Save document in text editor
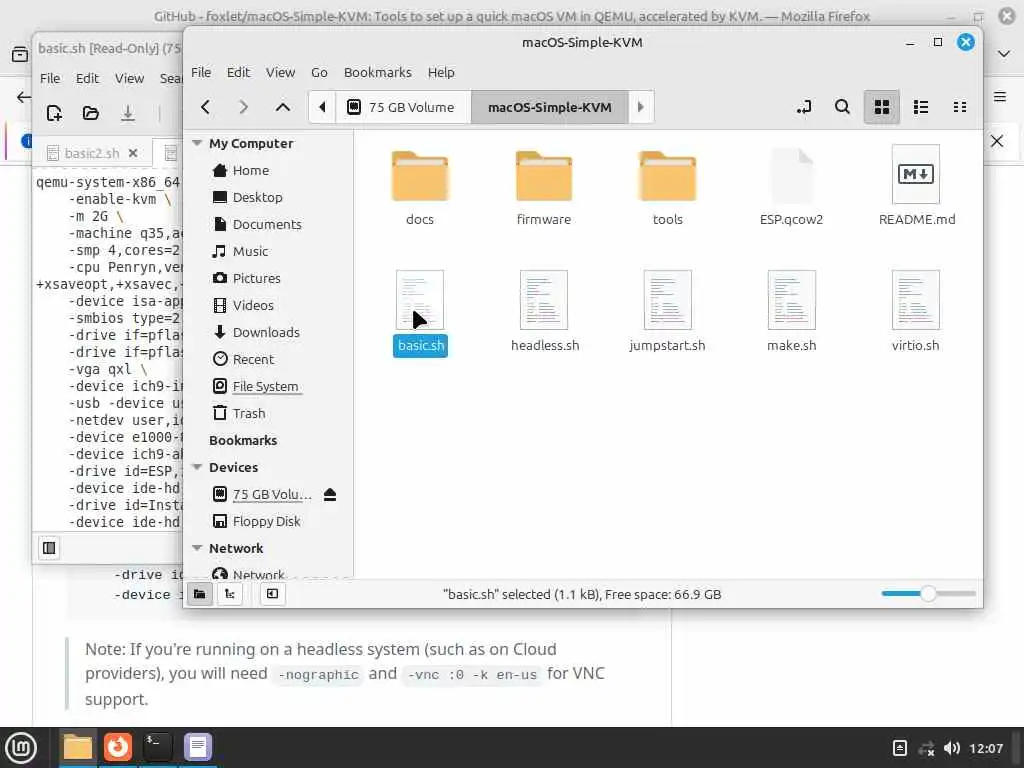Viewport: 1024px width, 768px height. [x=128, y=113]
